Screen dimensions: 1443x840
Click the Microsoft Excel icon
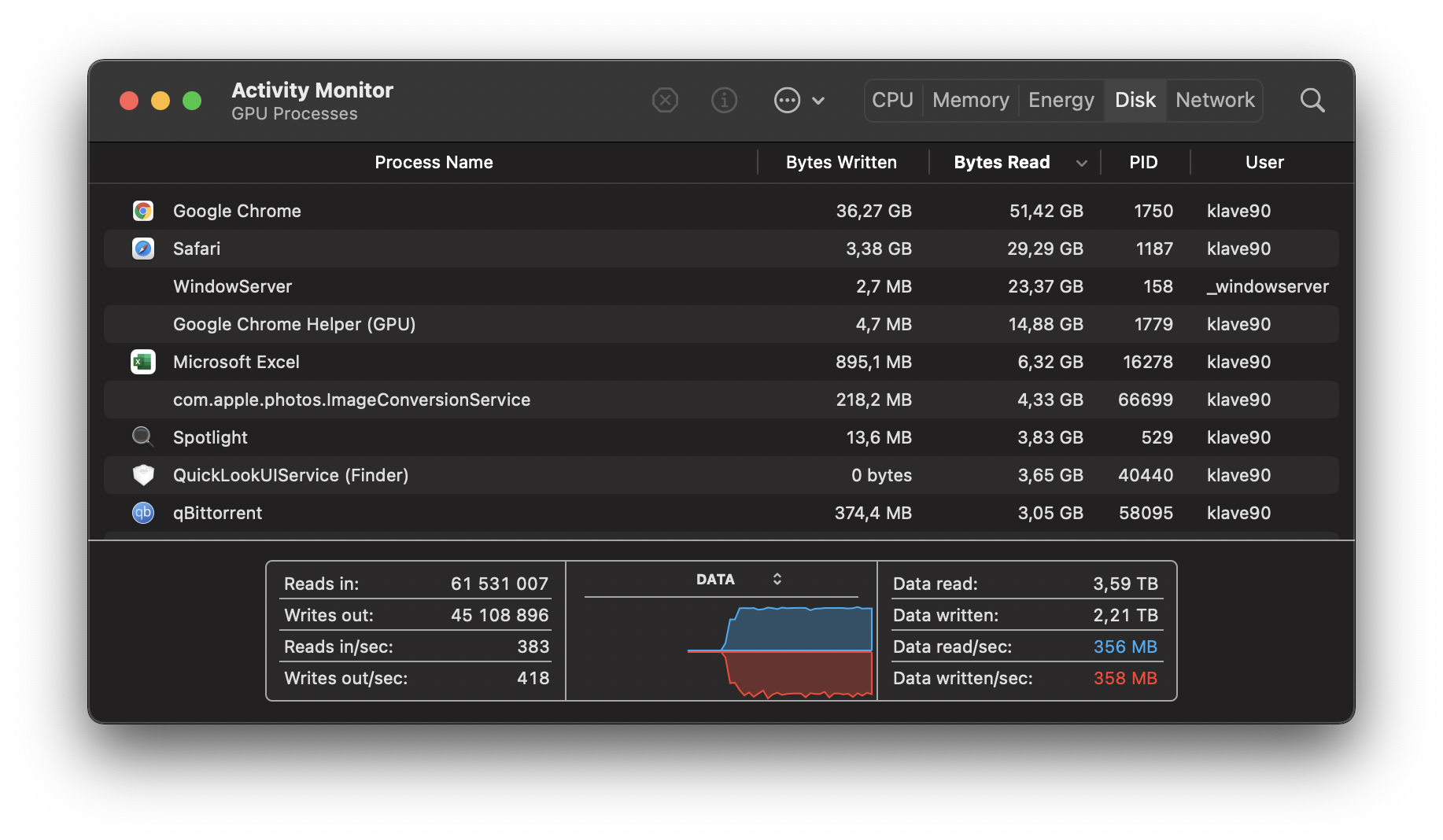coord(142,362)
